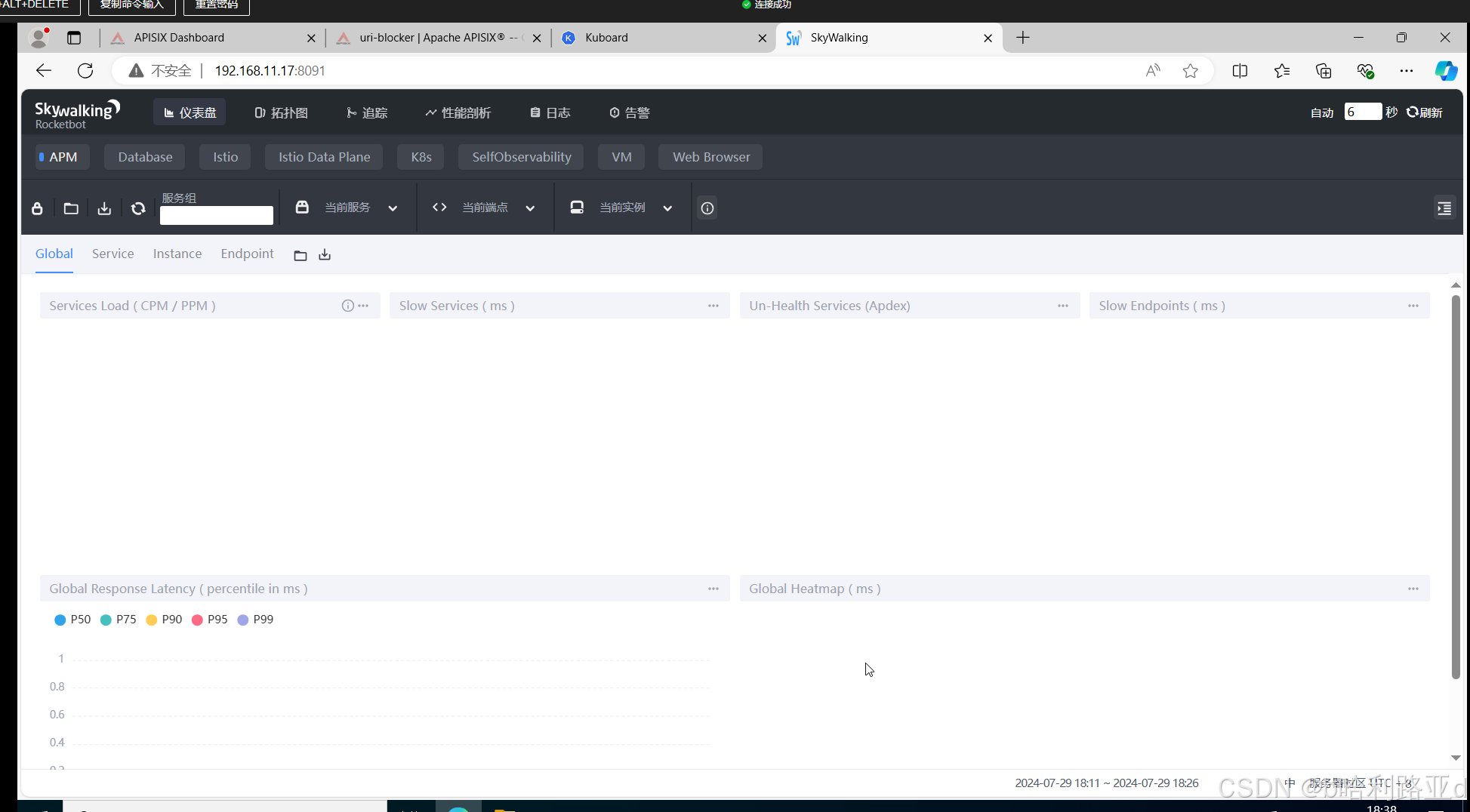1470x812 pixels.
Task: Select the SelfObservability dashboard button
Action: click(x=521, y=157)
